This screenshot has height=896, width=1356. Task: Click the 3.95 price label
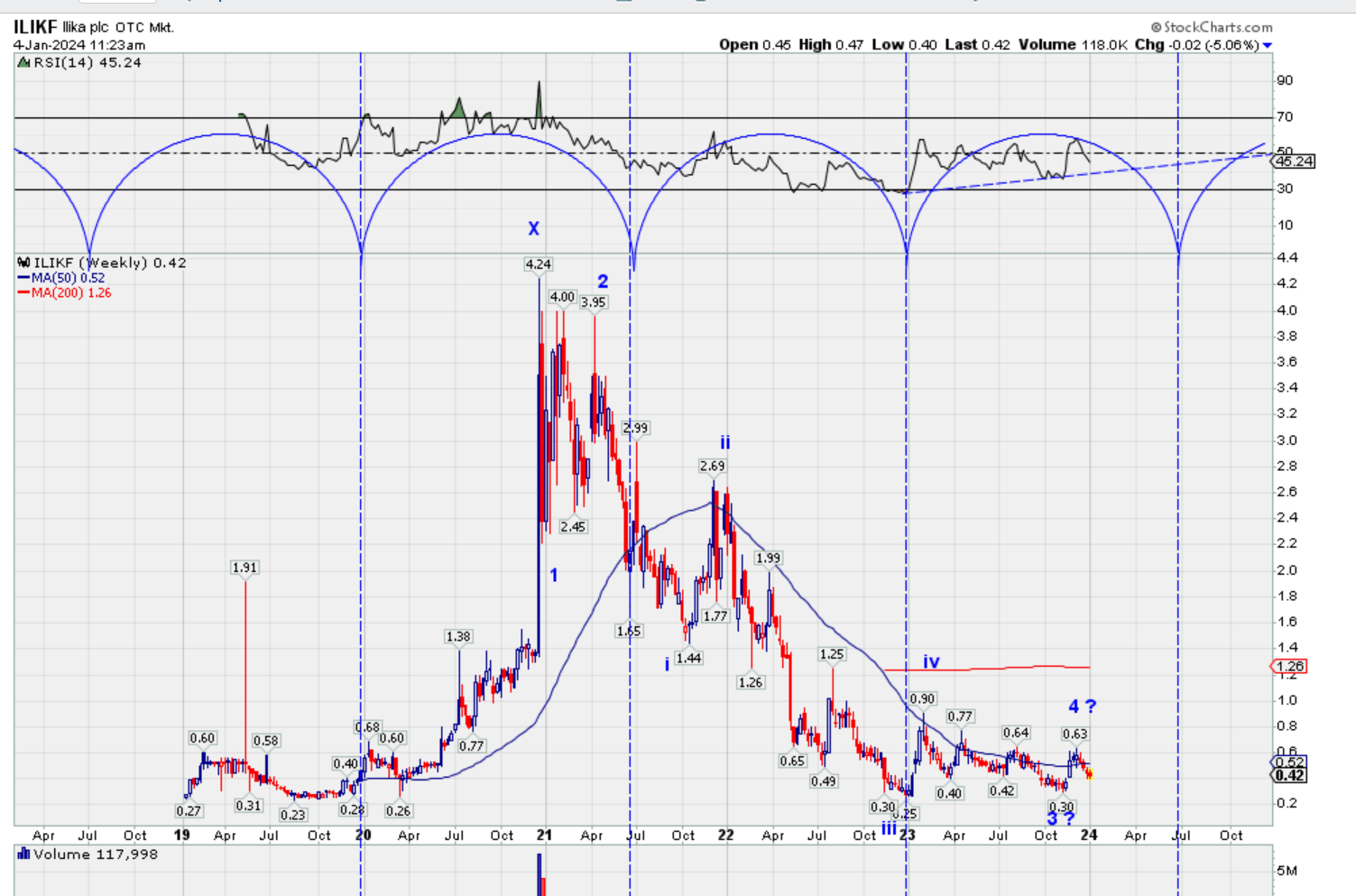(594, 302)
